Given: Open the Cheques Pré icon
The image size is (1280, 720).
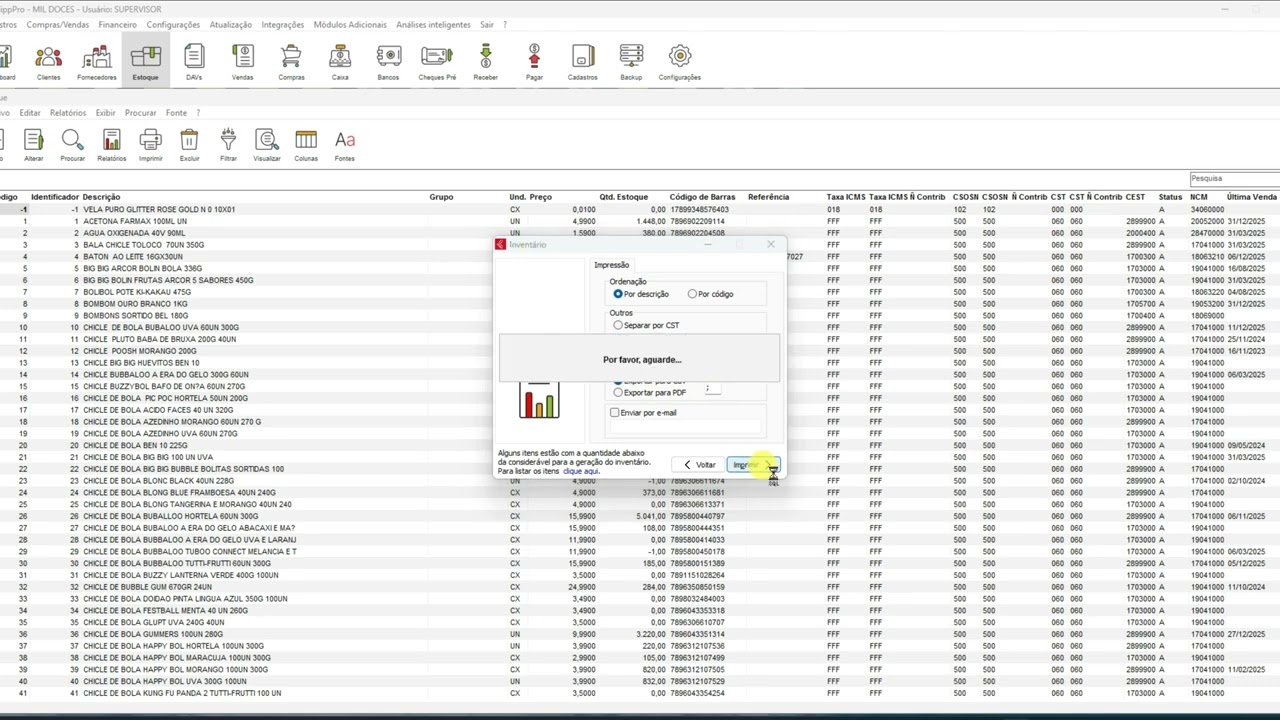Looking at the screenshot, I should (437, 62).
